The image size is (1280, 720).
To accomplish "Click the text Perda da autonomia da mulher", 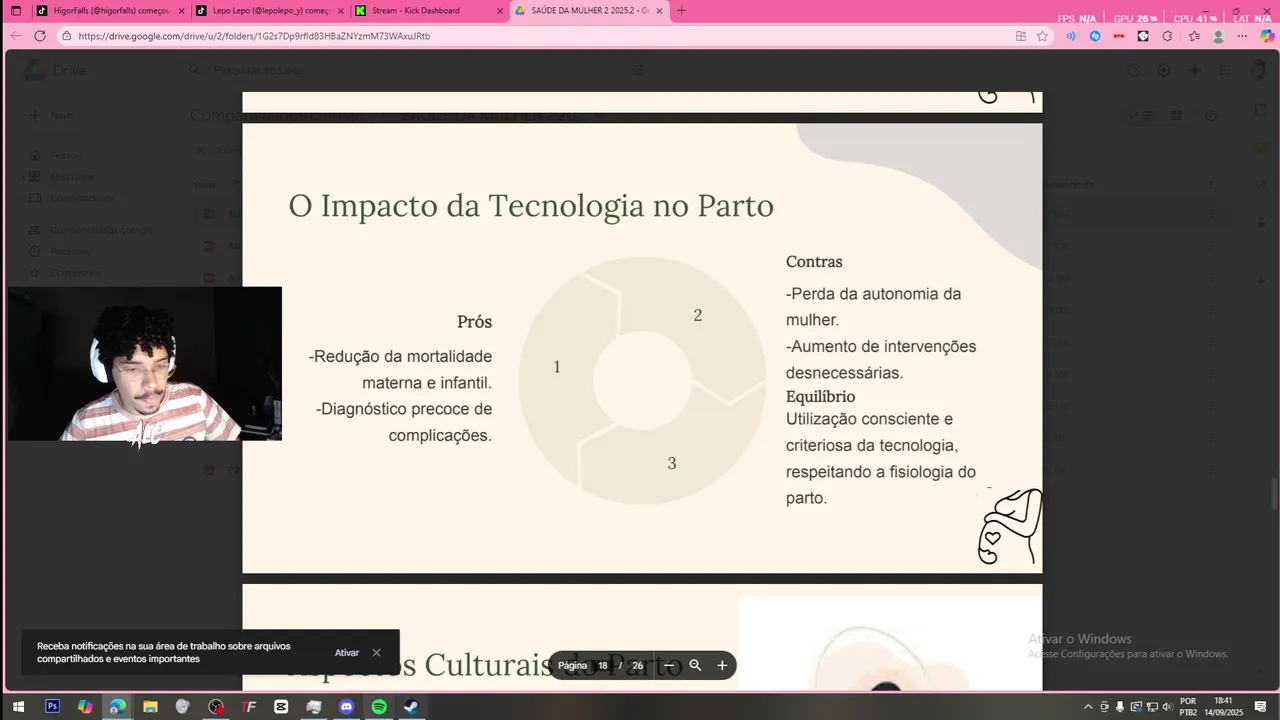I will pos(873,307).
